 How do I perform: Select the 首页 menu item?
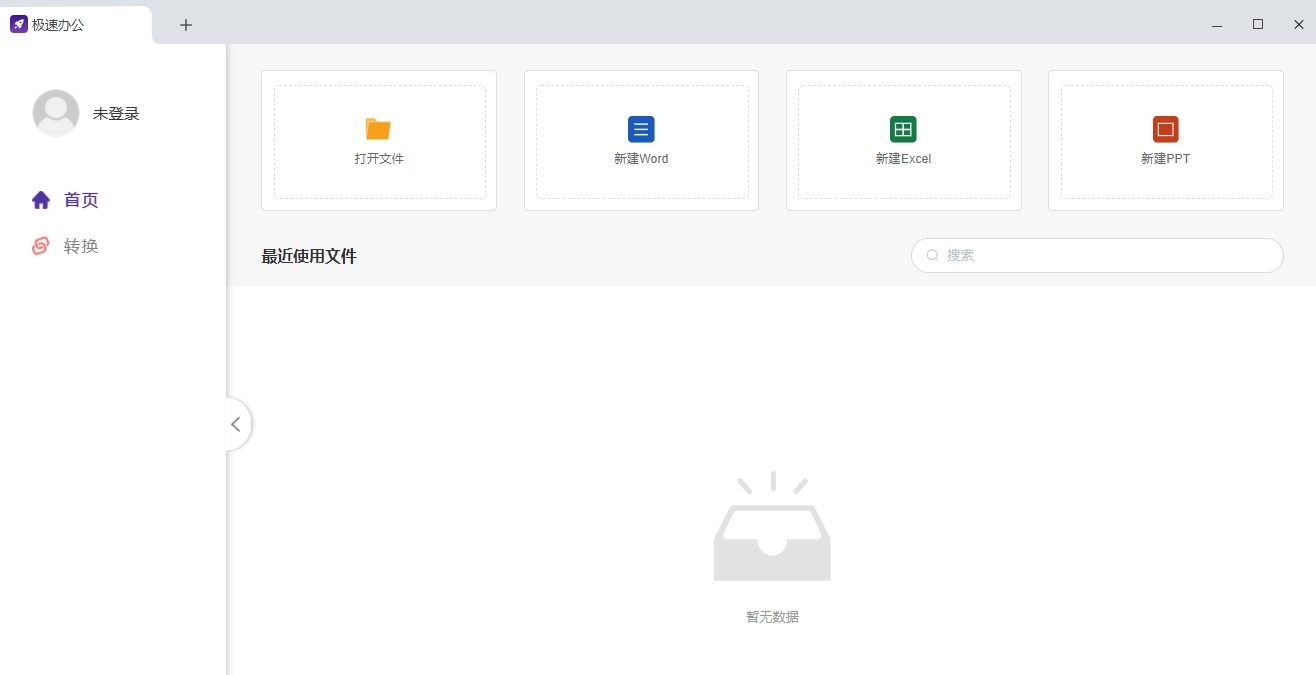(x=81, y=199)
